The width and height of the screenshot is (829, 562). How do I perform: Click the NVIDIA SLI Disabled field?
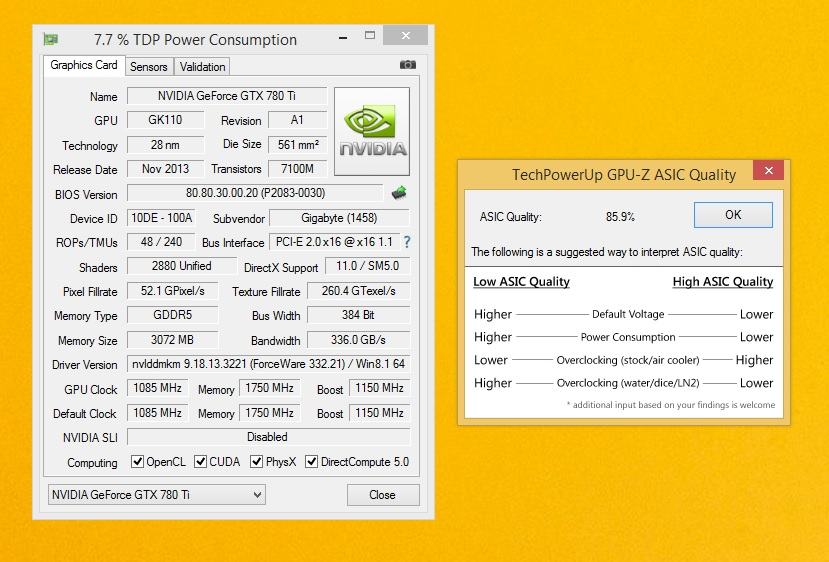(x=269, y=437)
